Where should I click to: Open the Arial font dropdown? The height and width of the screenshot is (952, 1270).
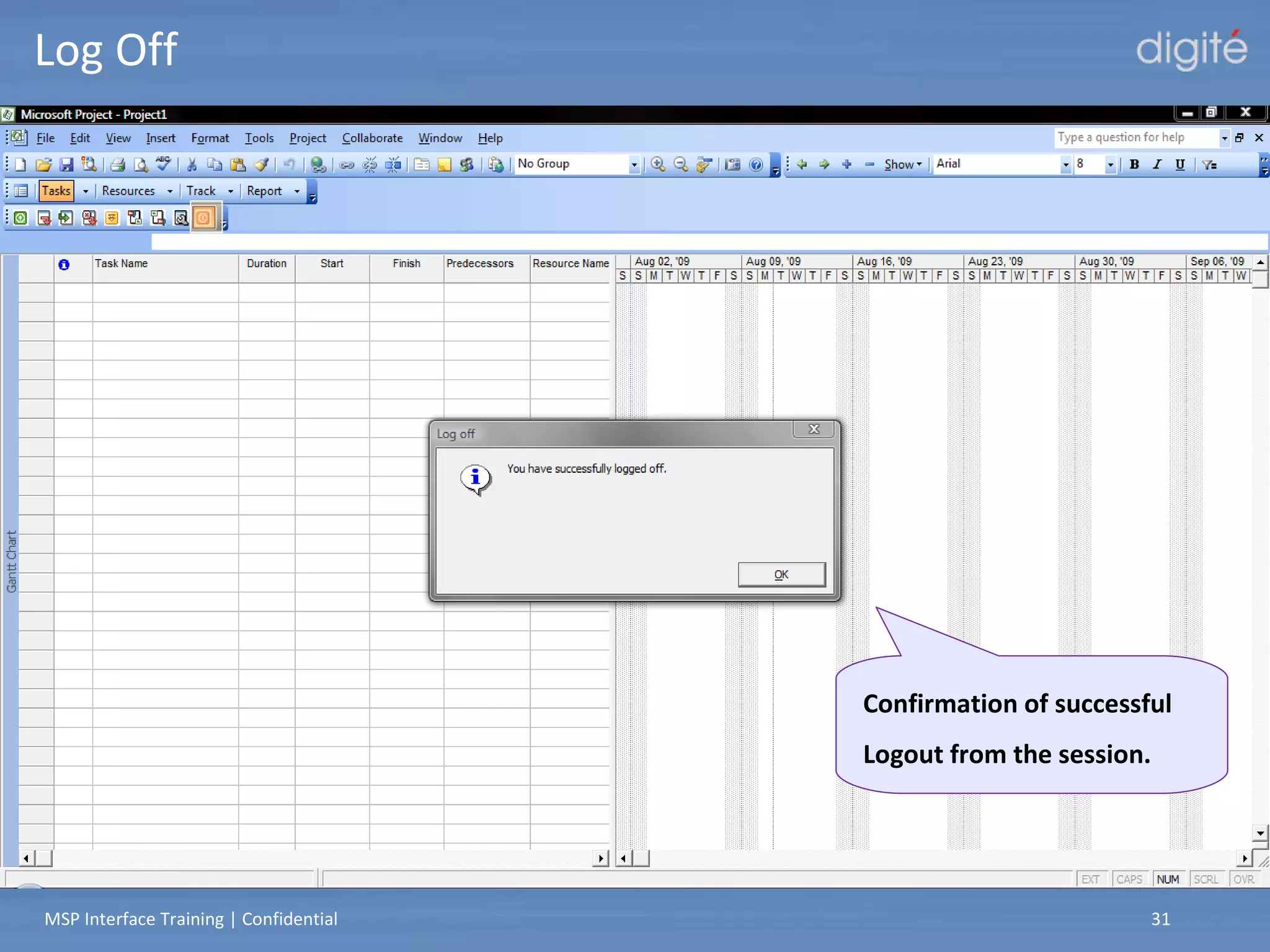(x=1066, y=165)
